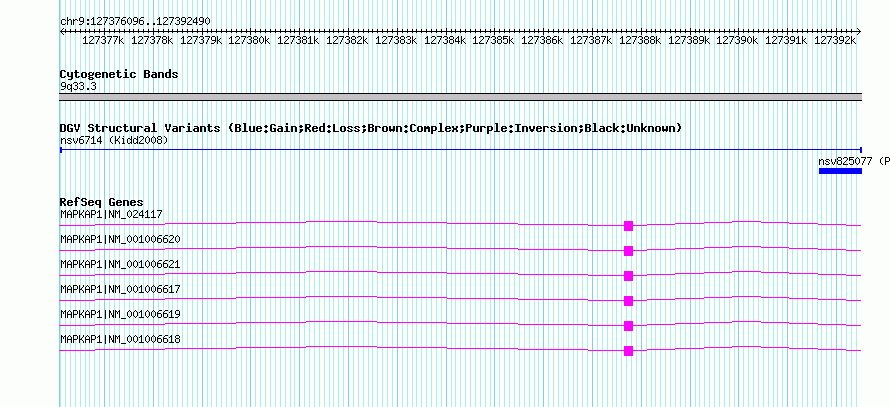Viewport: 890px width, 407px height.
Task: Select the MAPKAP1|NM_001006619 transcript label
Action: tap(120, 314)
